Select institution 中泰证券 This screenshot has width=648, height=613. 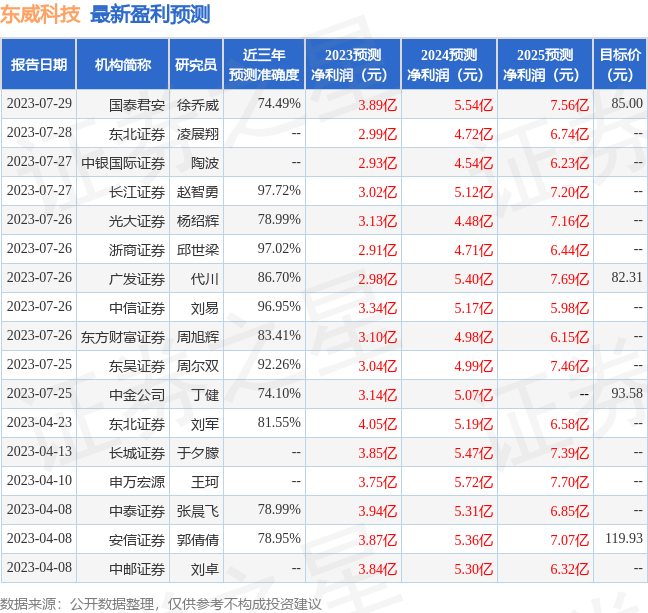(137, 511)
